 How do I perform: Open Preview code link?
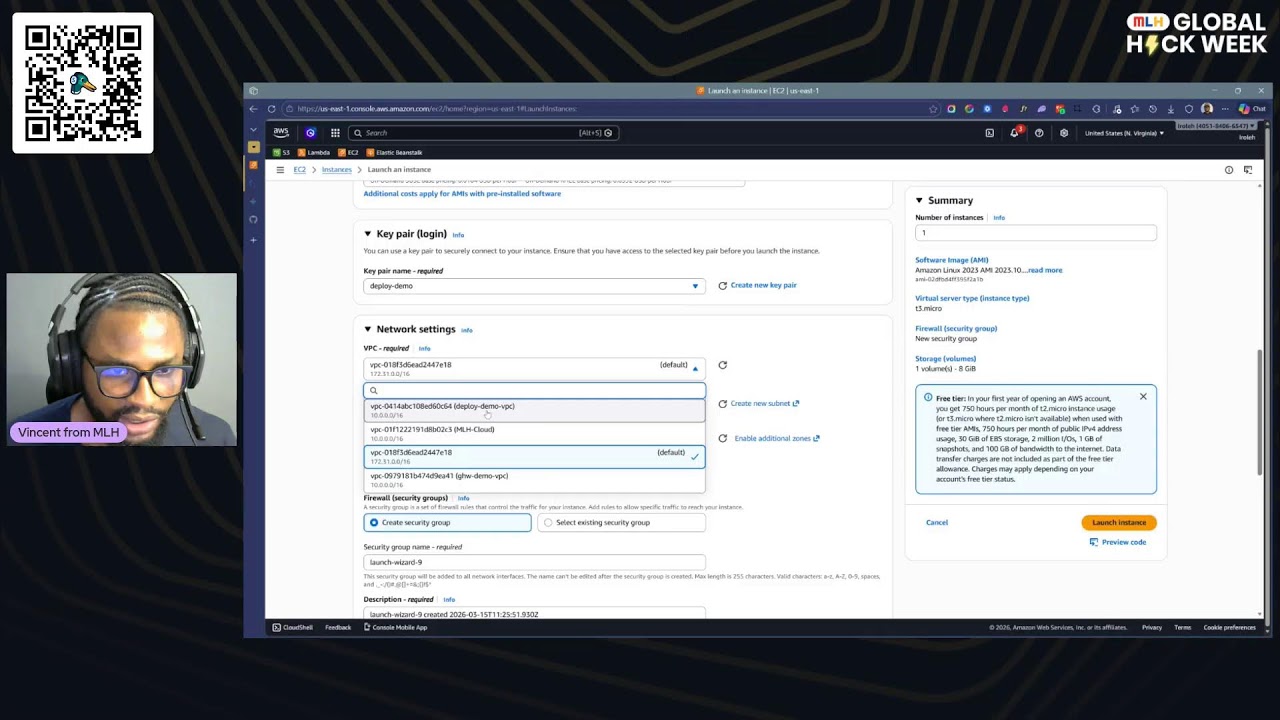point(1118,543)
